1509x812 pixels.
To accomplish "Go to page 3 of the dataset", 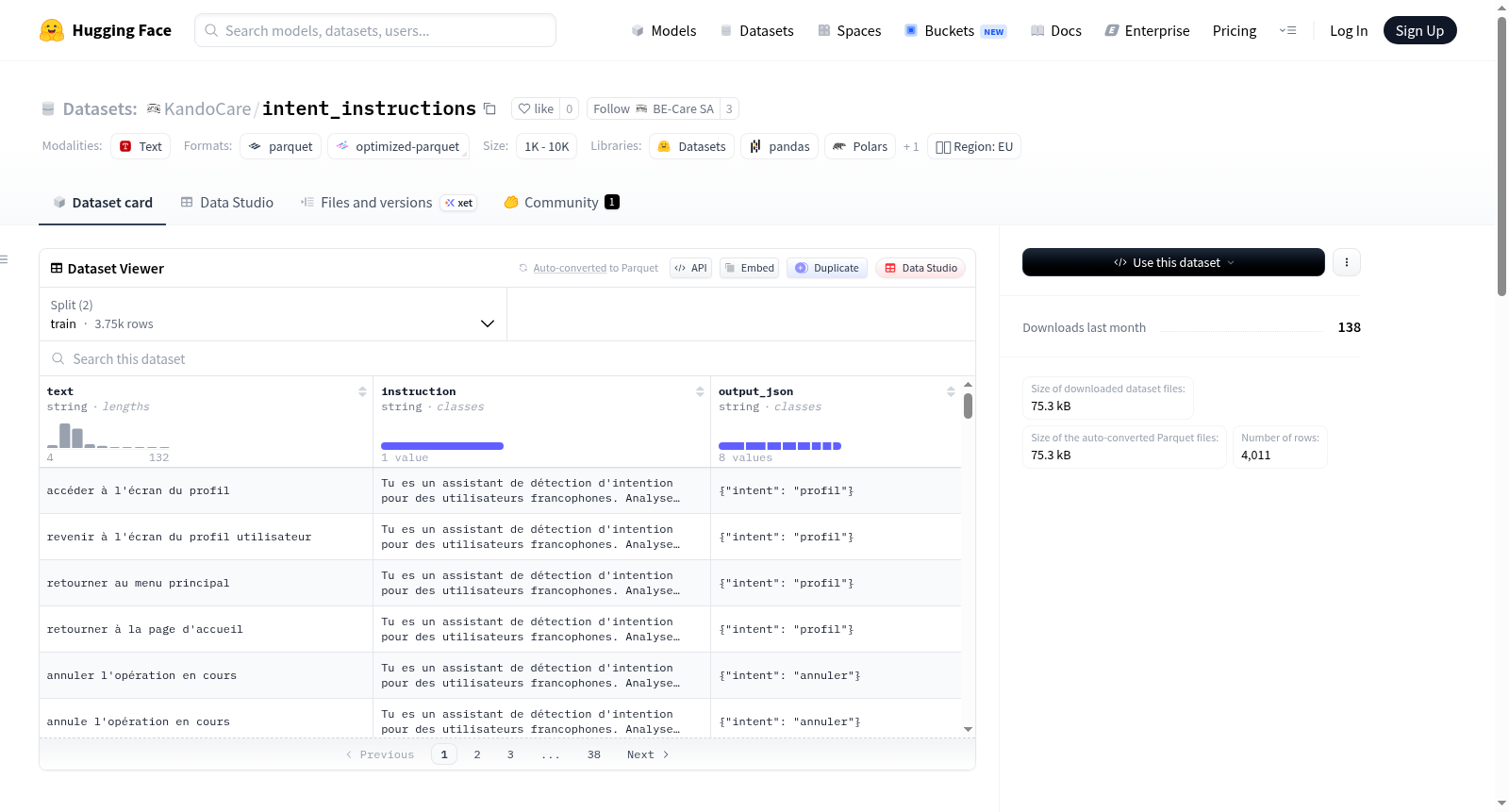I will coord(510,754).
